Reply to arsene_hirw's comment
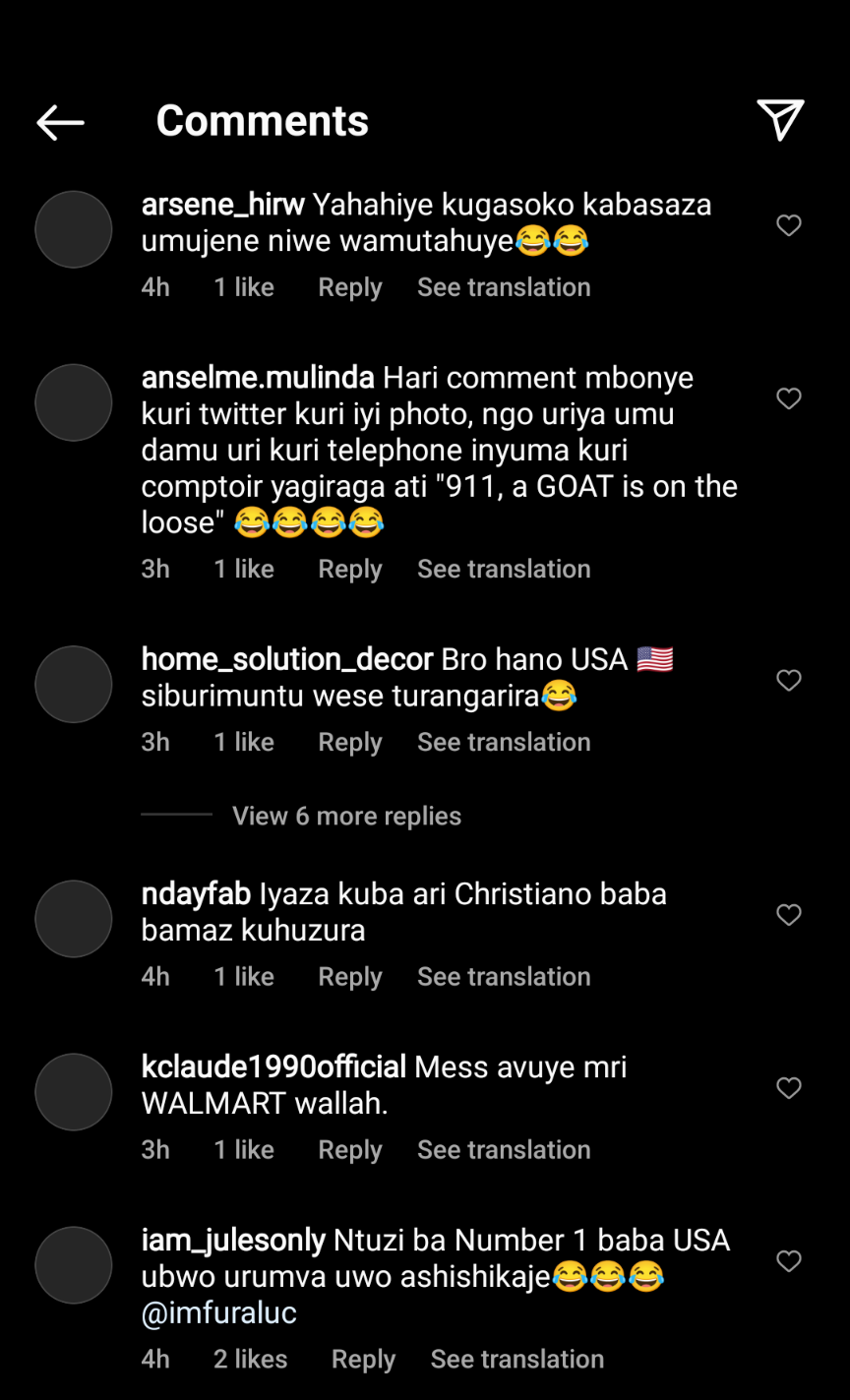 point(350,287)
